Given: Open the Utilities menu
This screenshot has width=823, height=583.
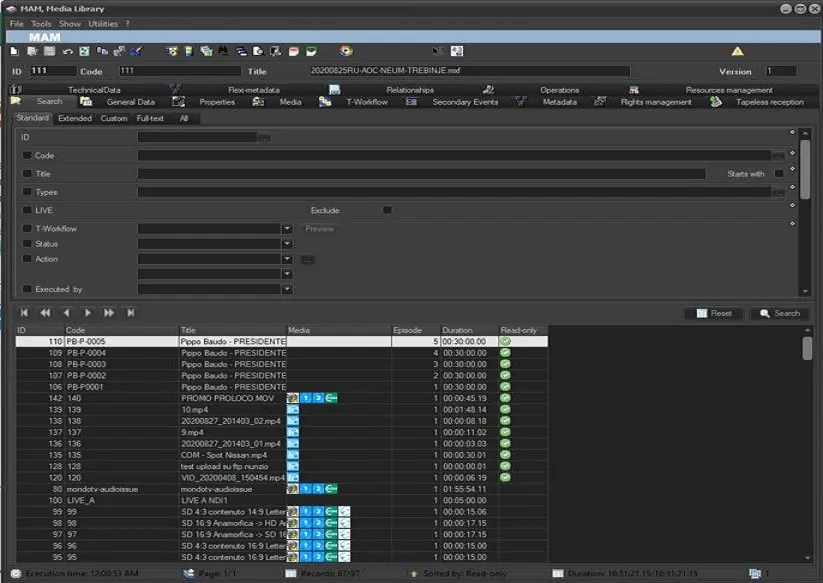Looking at the screenshot, I should click(102, 23).
